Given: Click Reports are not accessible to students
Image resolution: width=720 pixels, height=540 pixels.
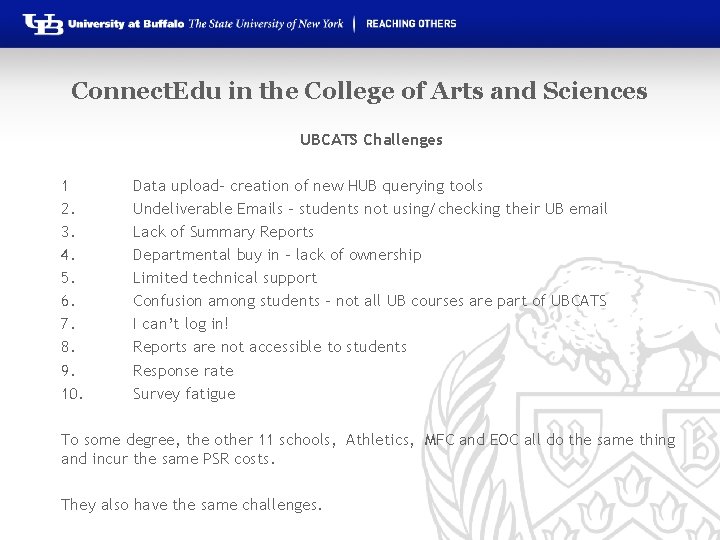Looking at the screenshot, I should click(x=270, y=347).
